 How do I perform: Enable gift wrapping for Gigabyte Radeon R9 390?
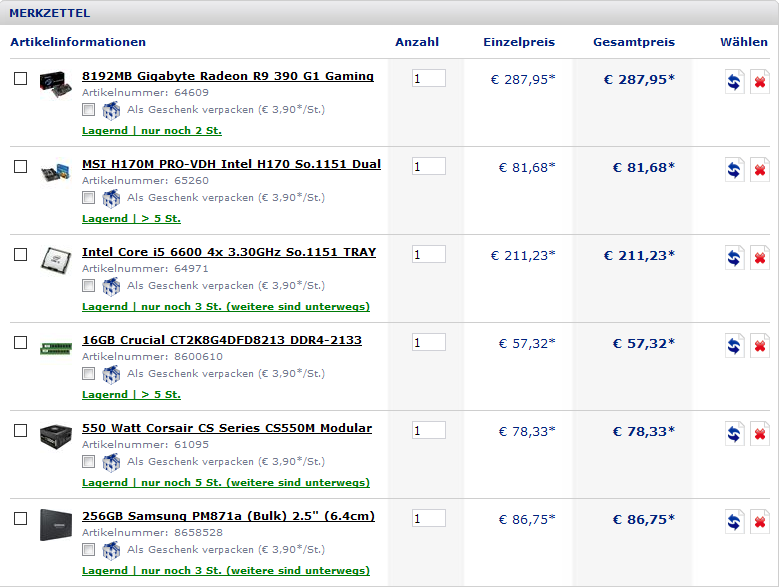click(88, 109)
